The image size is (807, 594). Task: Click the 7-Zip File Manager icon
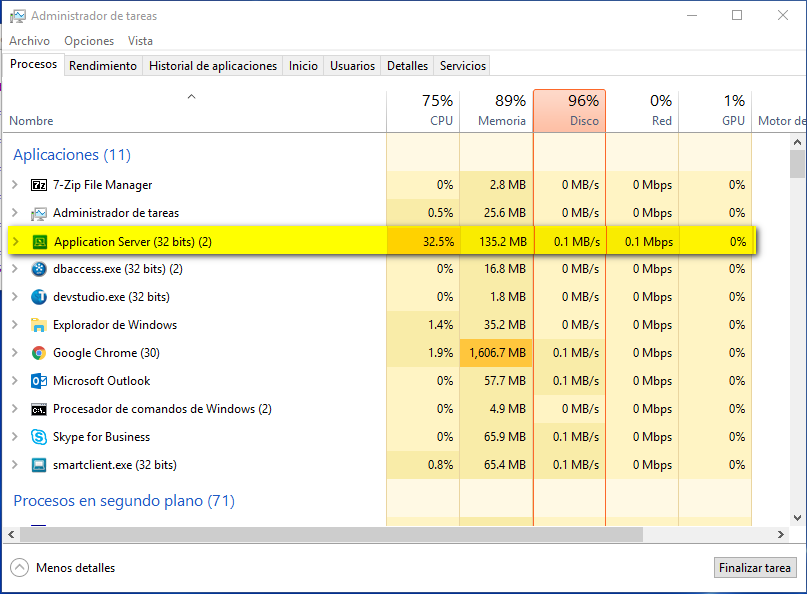[39, 185]
